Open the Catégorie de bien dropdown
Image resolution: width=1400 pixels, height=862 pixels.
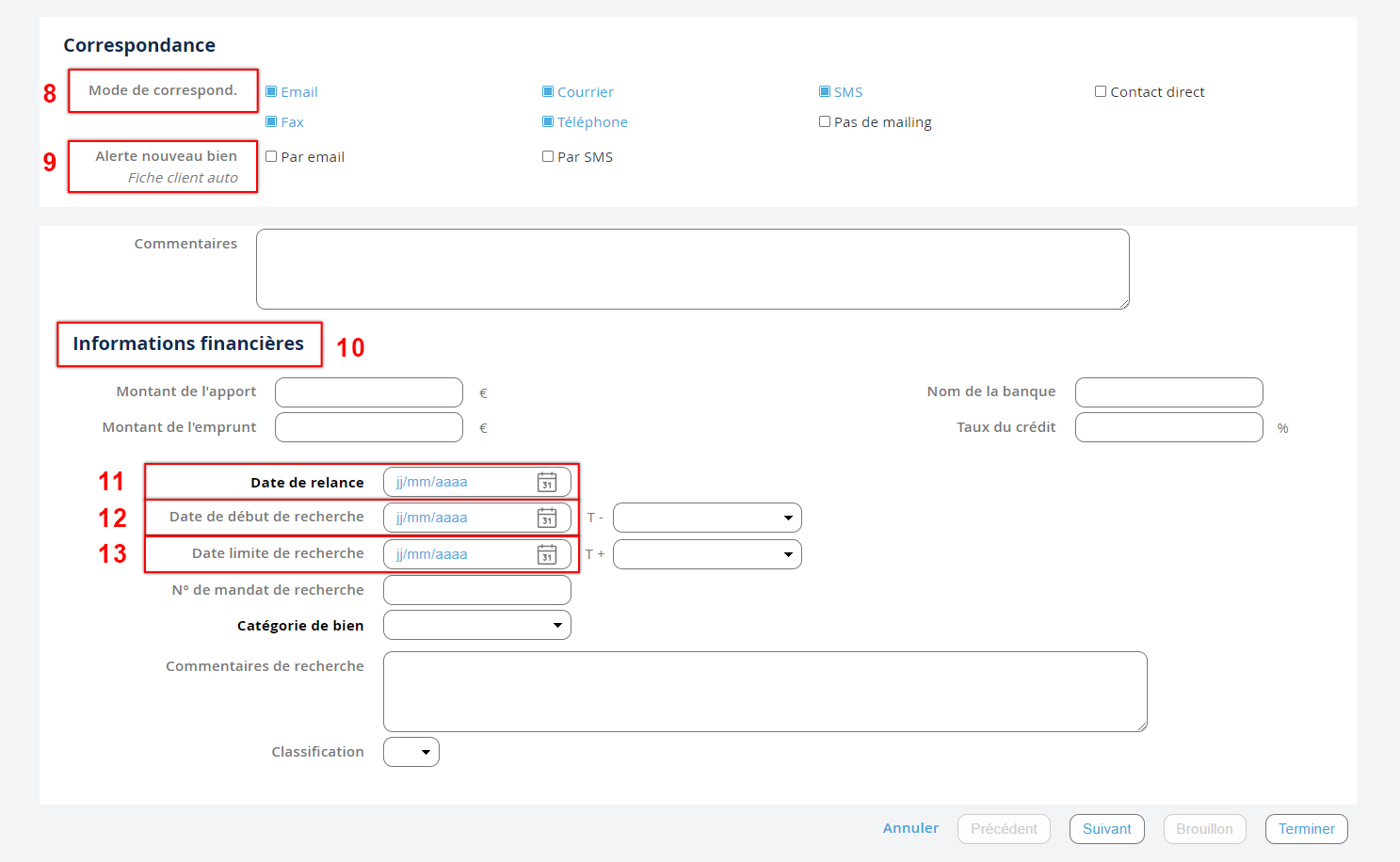click(477, 625)
